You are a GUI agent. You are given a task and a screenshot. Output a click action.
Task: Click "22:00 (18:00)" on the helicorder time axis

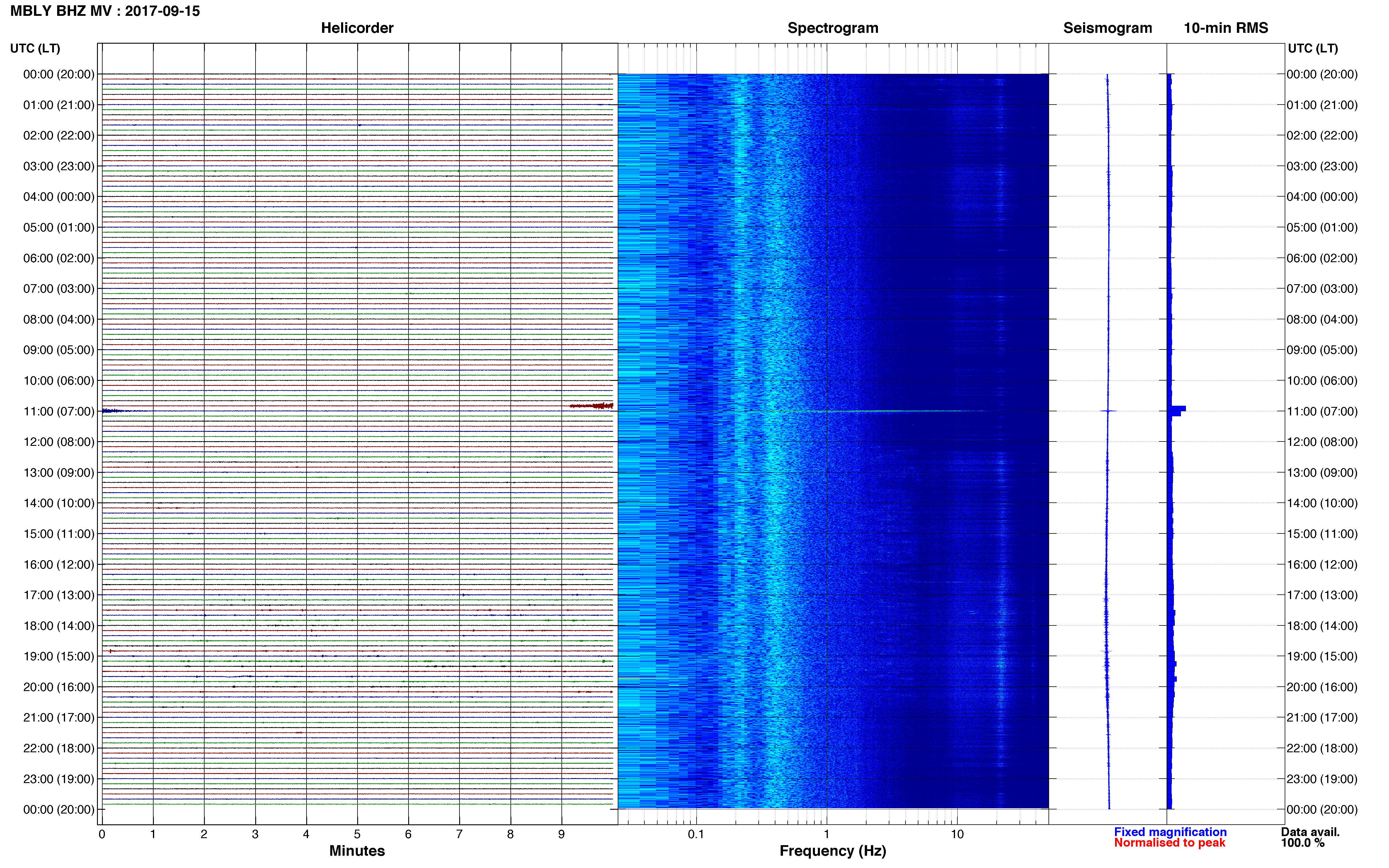[59, 748]
